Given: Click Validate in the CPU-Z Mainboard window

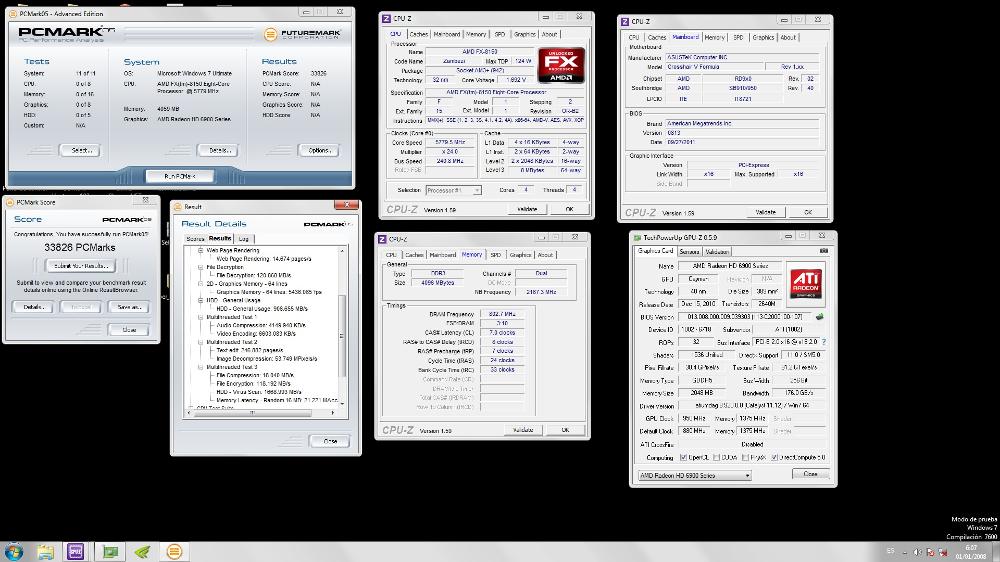Looking at the screenshot, I should [x=765, y=212].
